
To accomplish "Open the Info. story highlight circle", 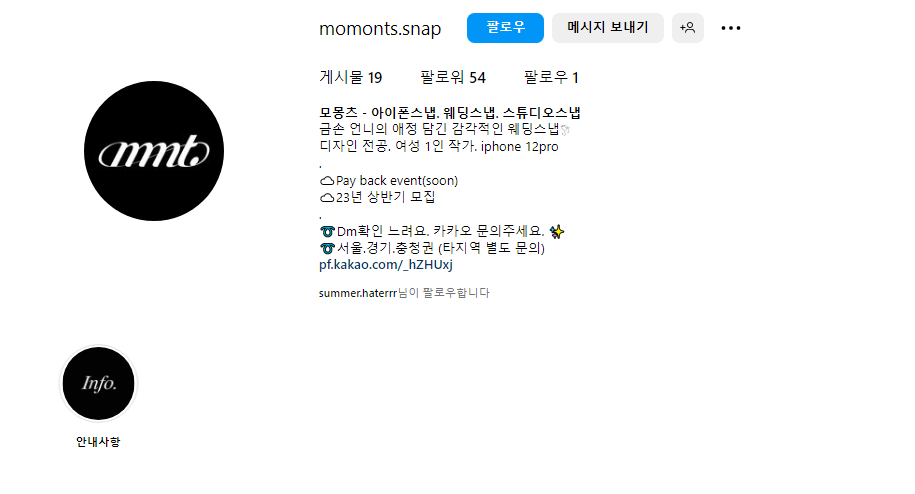I will pyautogui.click(x=99, y=383).
